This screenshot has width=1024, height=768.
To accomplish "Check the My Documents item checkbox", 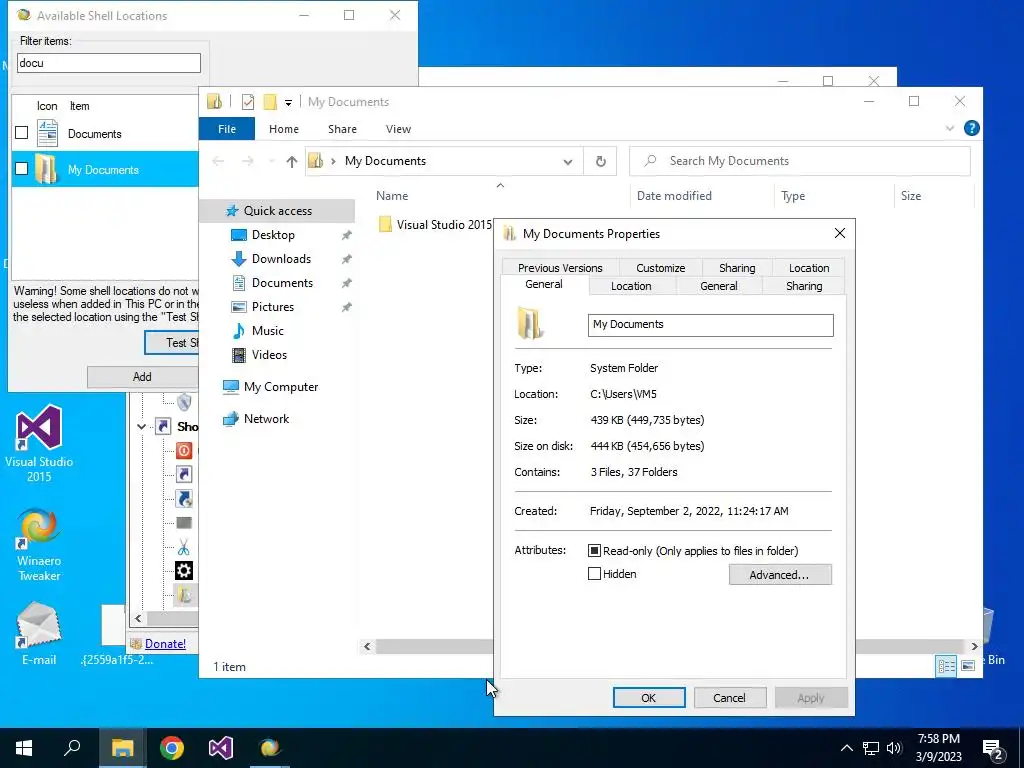I will 22,168.
